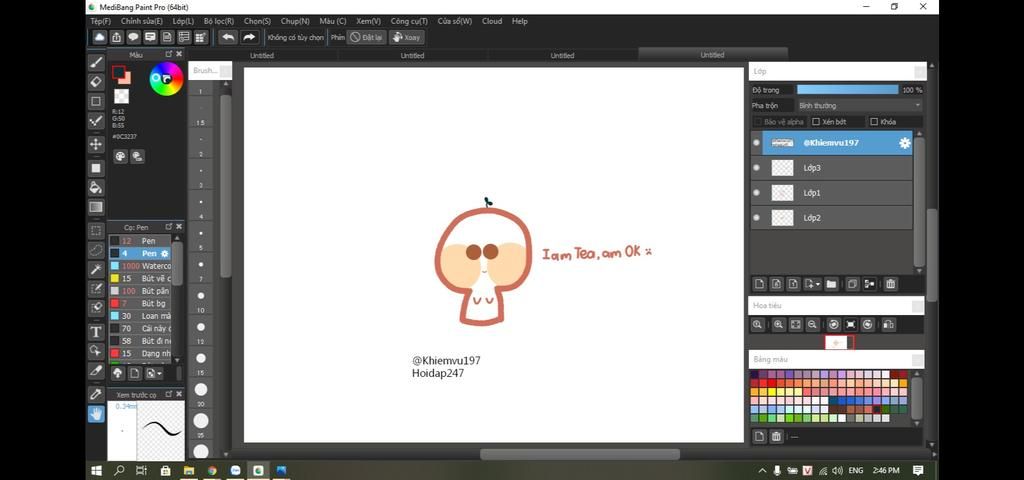Duplicate layer icon in Lớp panel
This screenshot has height=480, width=1024.
coord(852,284)
